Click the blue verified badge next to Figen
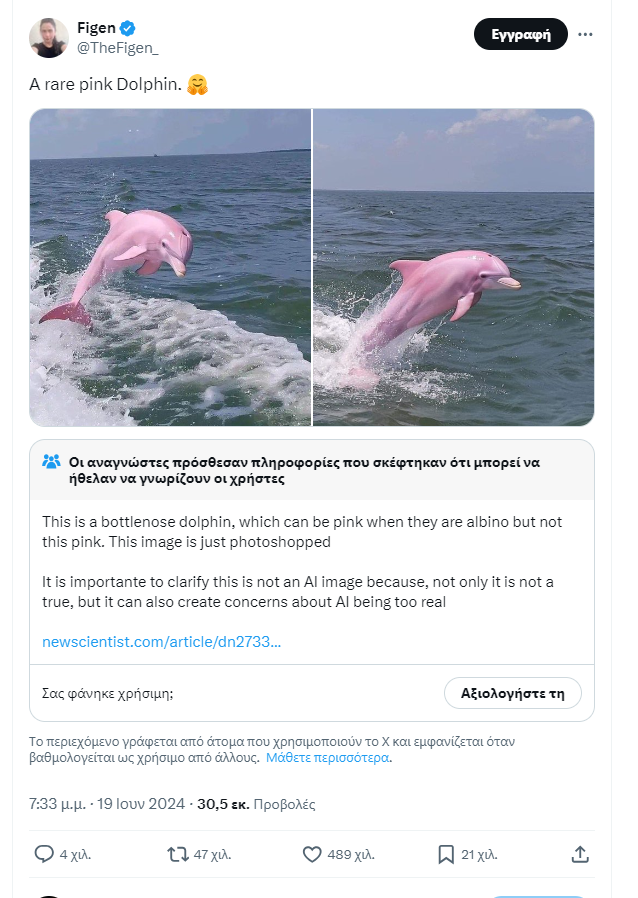 (127, 27)
